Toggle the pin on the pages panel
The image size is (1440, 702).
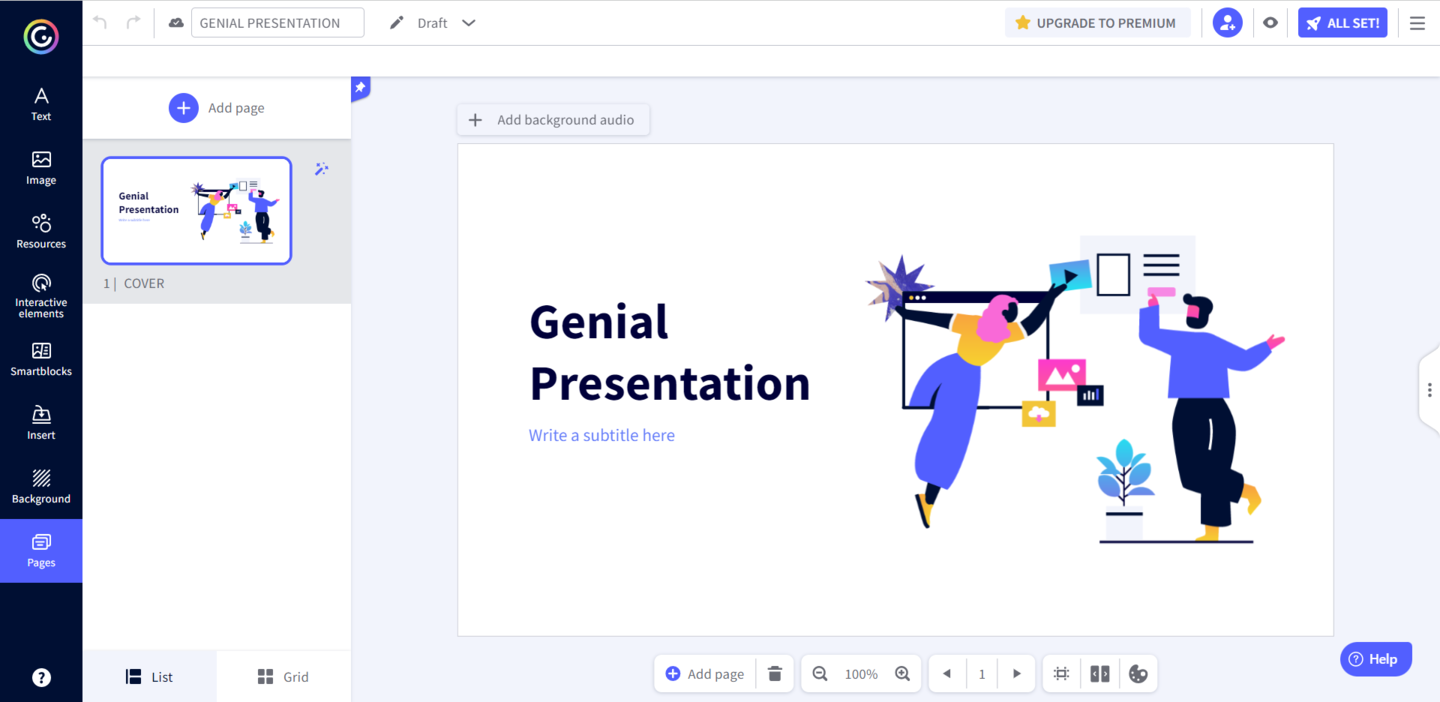tap(360, 88)
